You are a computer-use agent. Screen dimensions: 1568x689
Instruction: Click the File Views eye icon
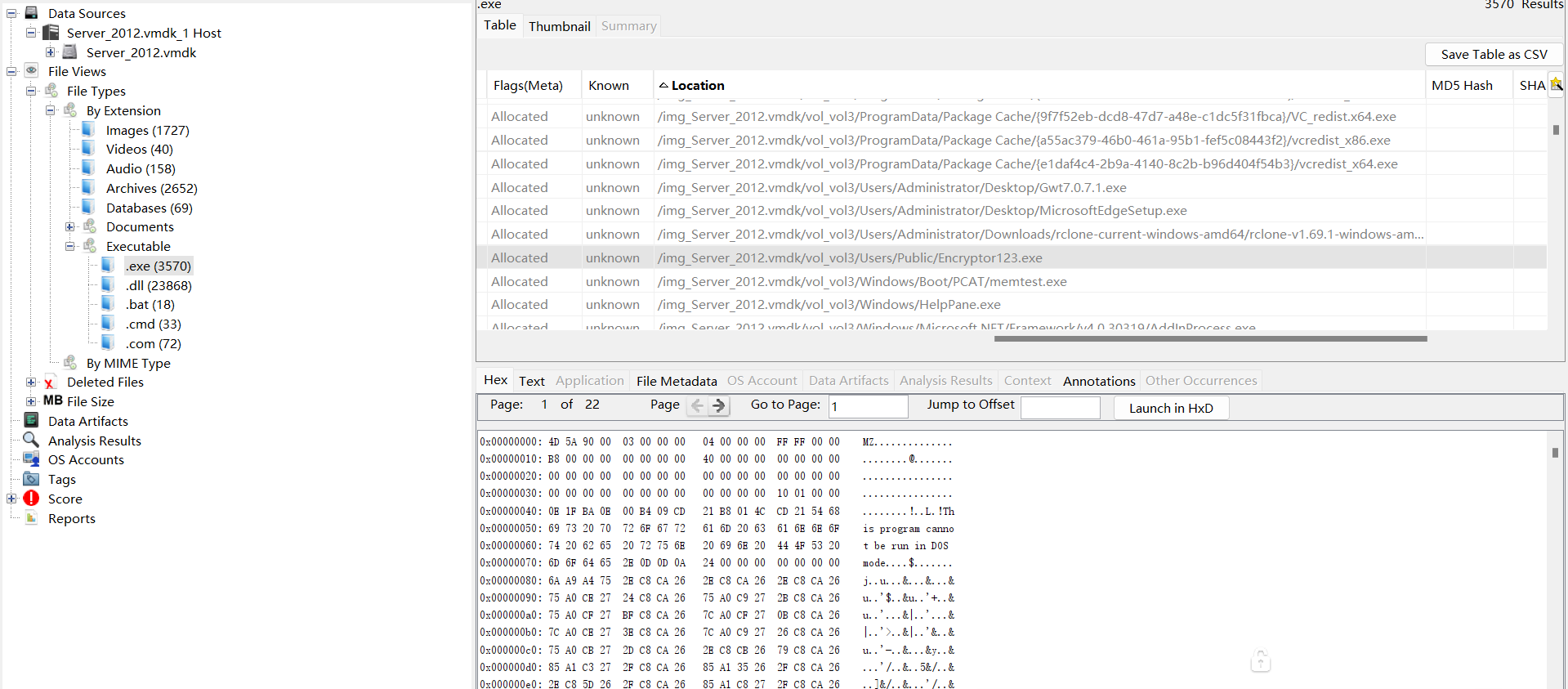[x=32, y=71]
